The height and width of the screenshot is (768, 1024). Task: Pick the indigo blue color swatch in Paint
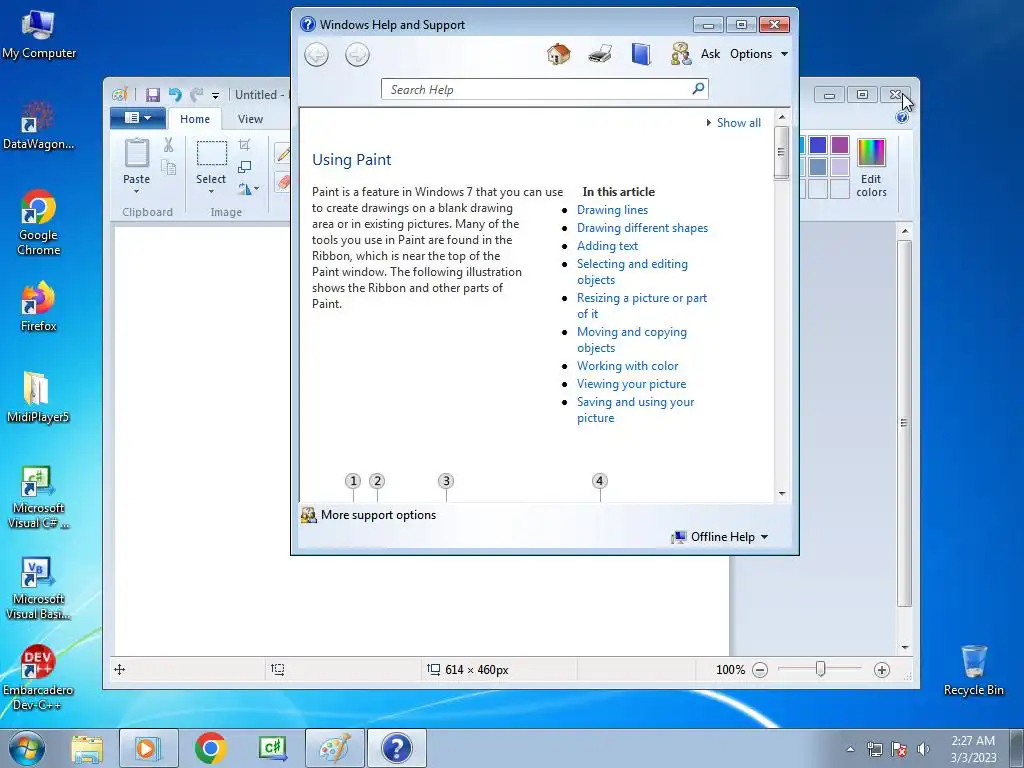(818, 145)
